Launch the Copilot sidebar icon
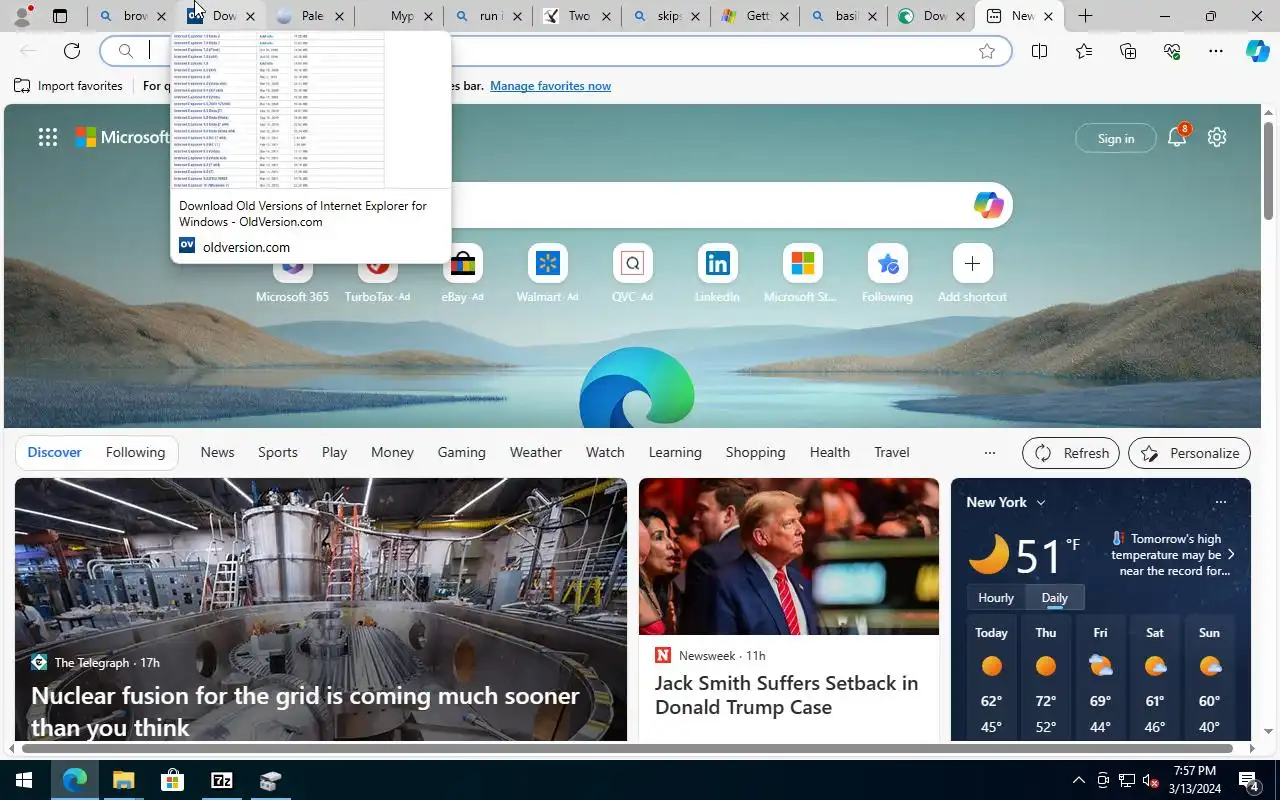The width and height of the screenshot is (1280, 800). click(1258, 51)
